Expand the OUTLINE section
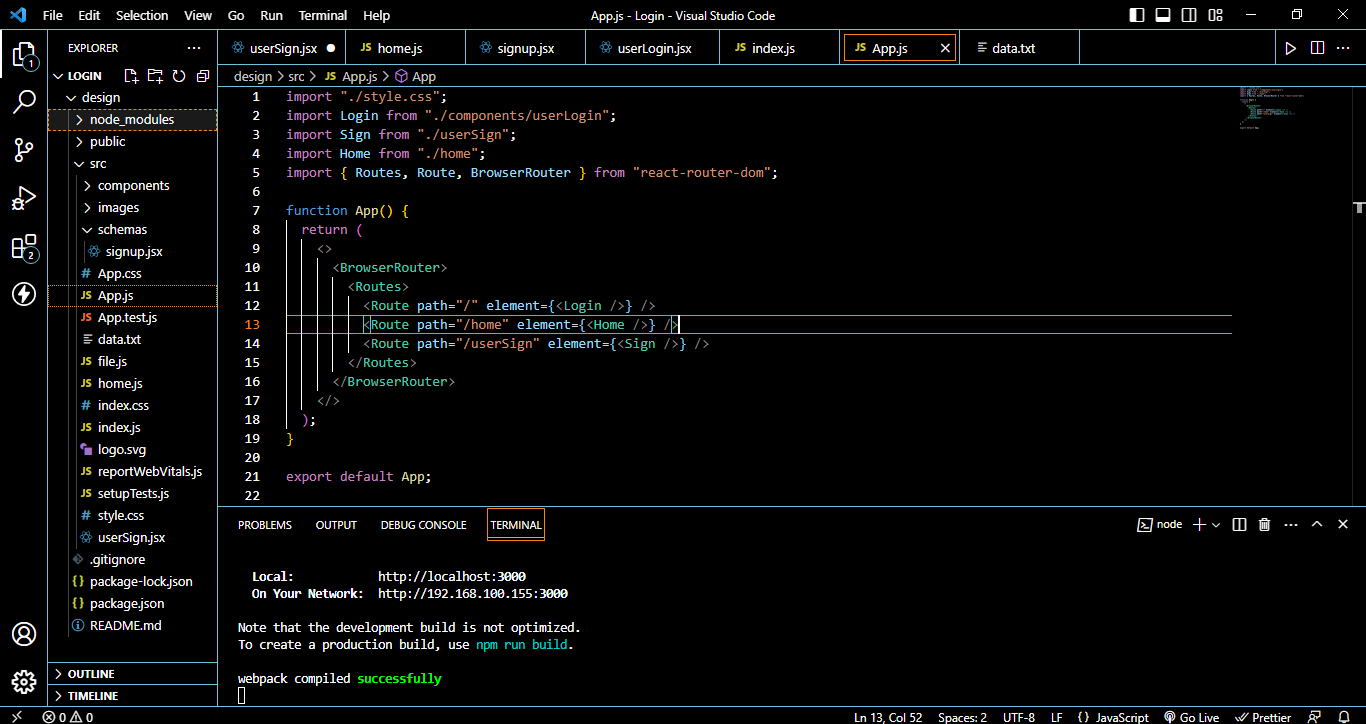Screen dimensions: 1366x724 (x=133, y=674)
